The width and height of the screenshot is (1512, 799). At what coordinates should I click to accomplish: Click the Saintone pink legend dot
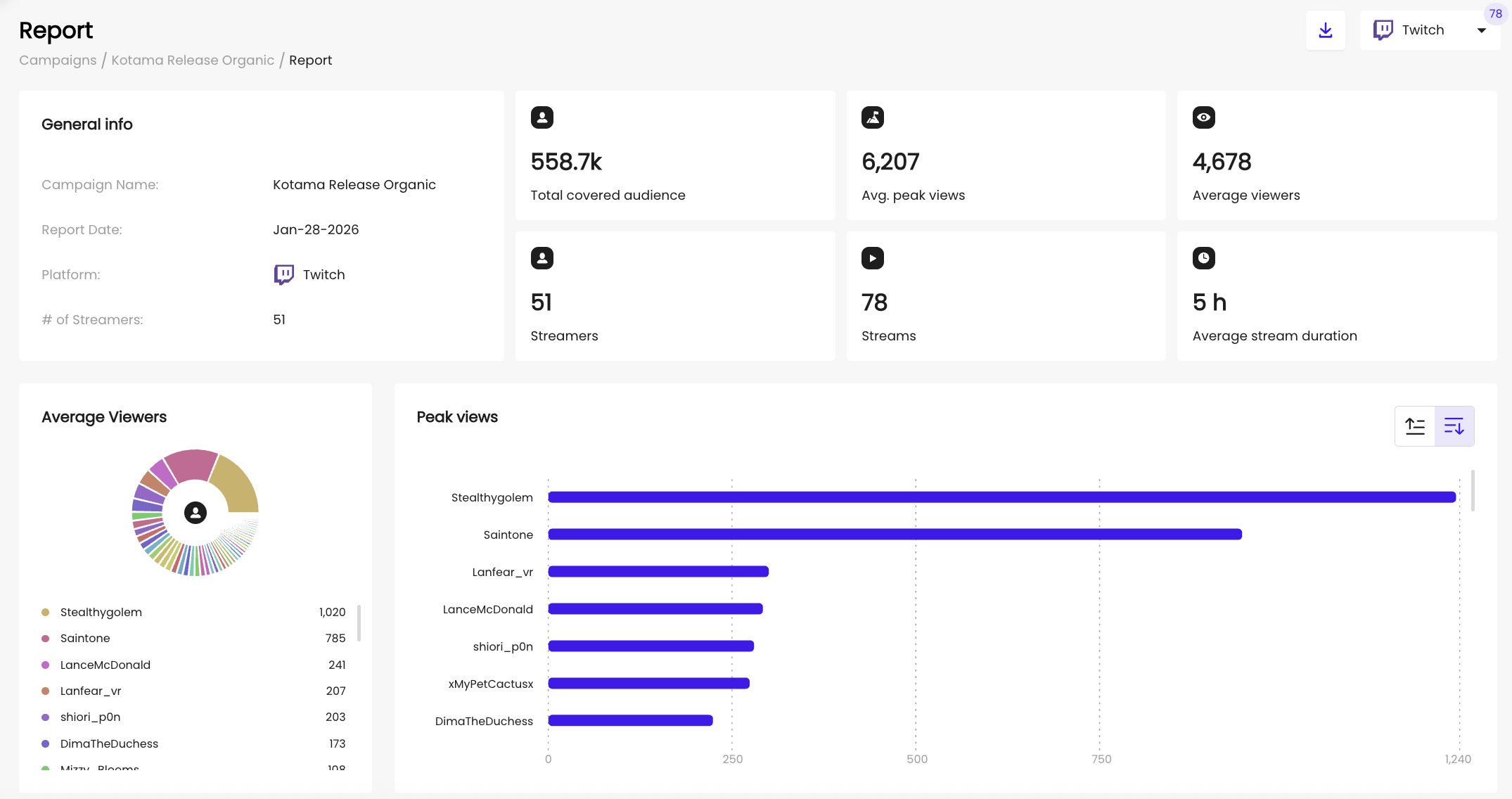coord(46,639)
